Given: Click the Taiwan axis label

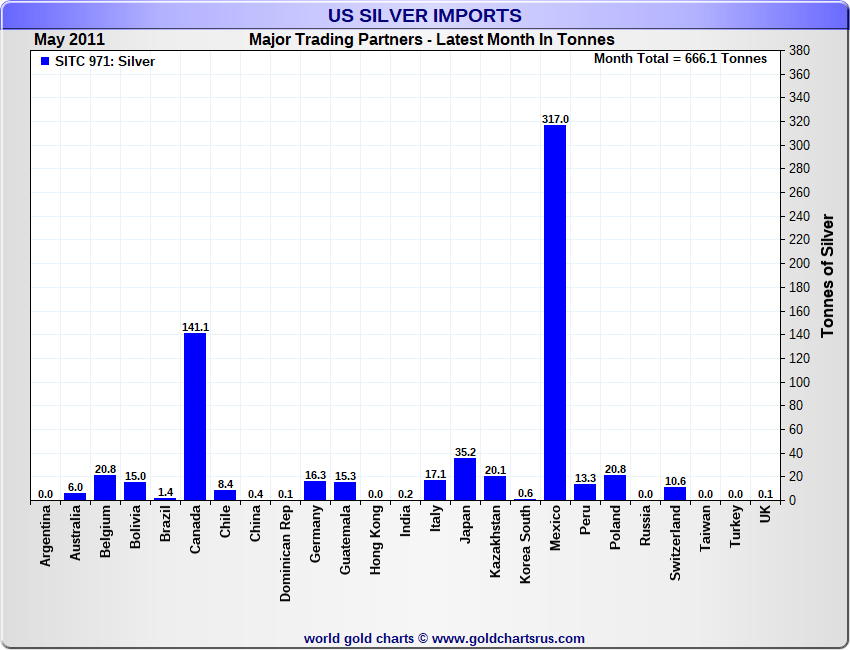Looking at the screenshot, I should click(x=705, y=528).
